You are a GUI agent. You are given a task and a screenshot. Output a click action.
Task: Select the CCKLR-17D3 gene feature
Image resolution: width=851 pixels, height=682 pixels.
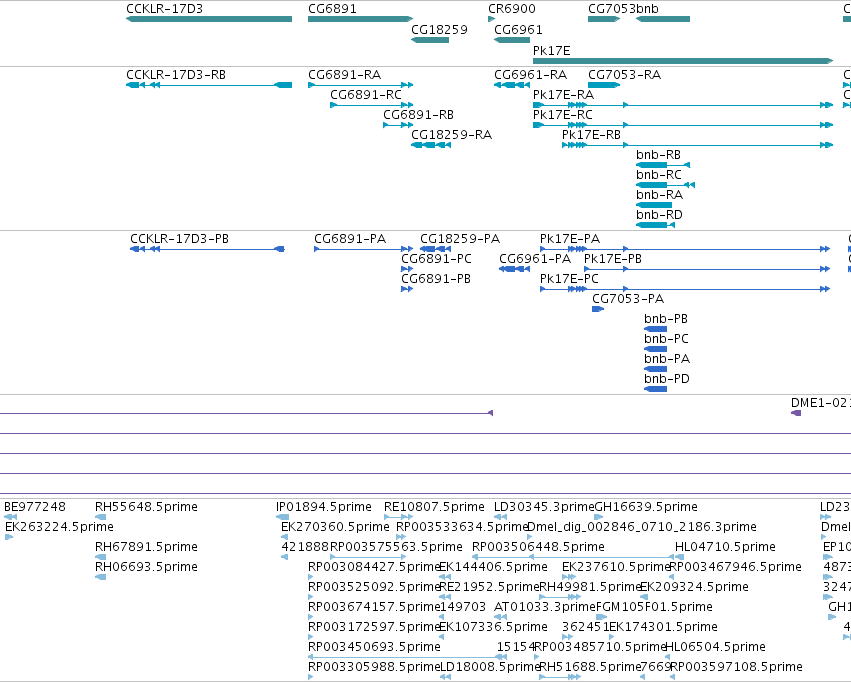coord(209,19)
